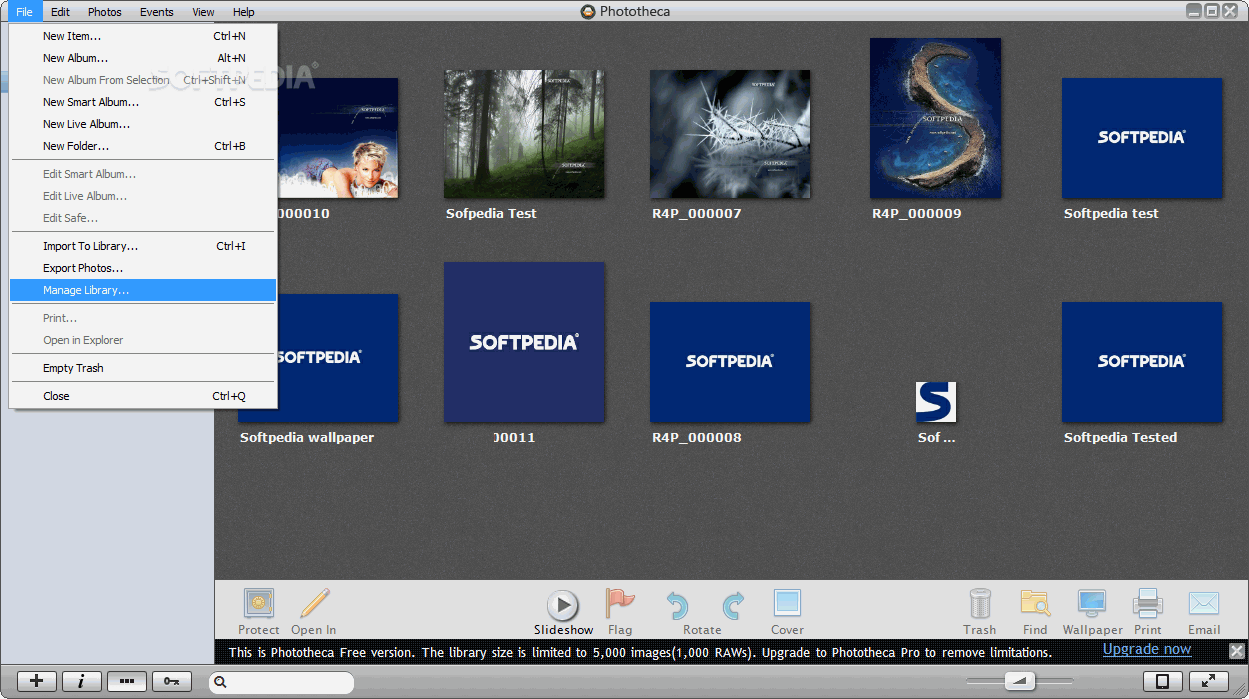The height and width of the screenshot is (699, 1249).
Task: Click the Protect safe icon
Action: pyautogui.click(x=259, y=604)
